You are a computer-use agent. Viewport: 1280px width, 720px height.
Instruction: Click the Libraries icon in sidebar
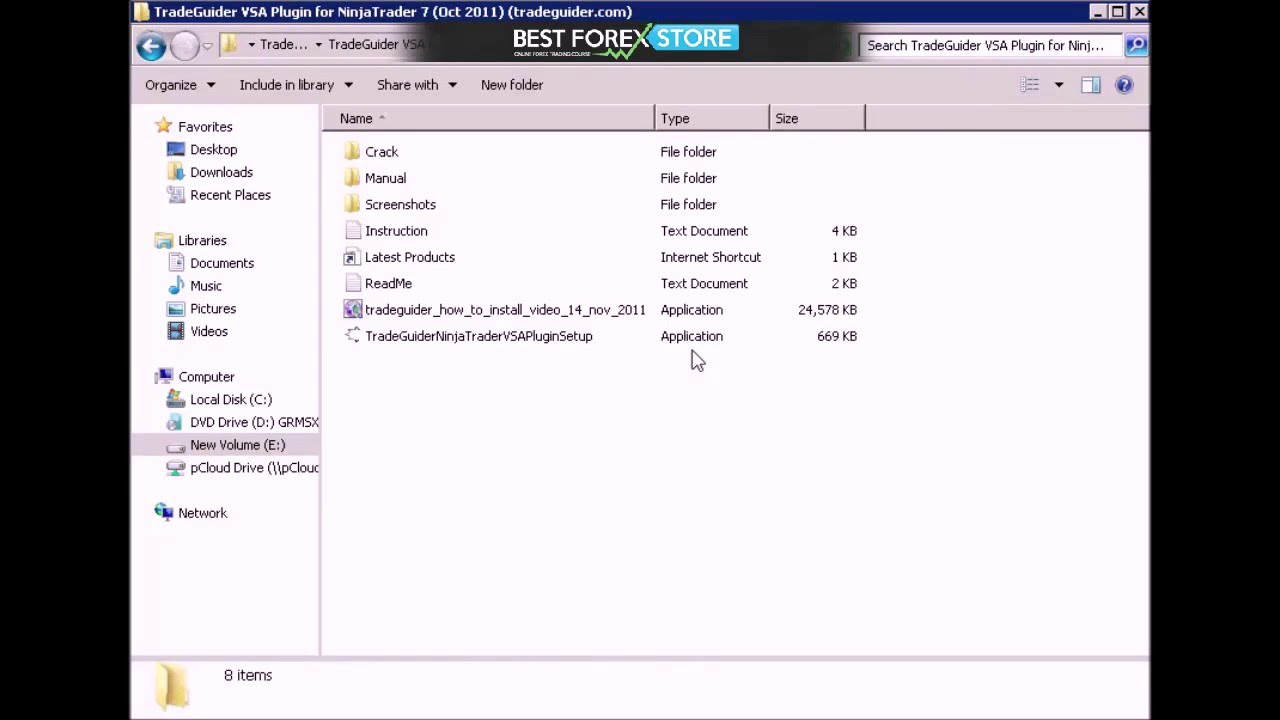click(164, 241)
